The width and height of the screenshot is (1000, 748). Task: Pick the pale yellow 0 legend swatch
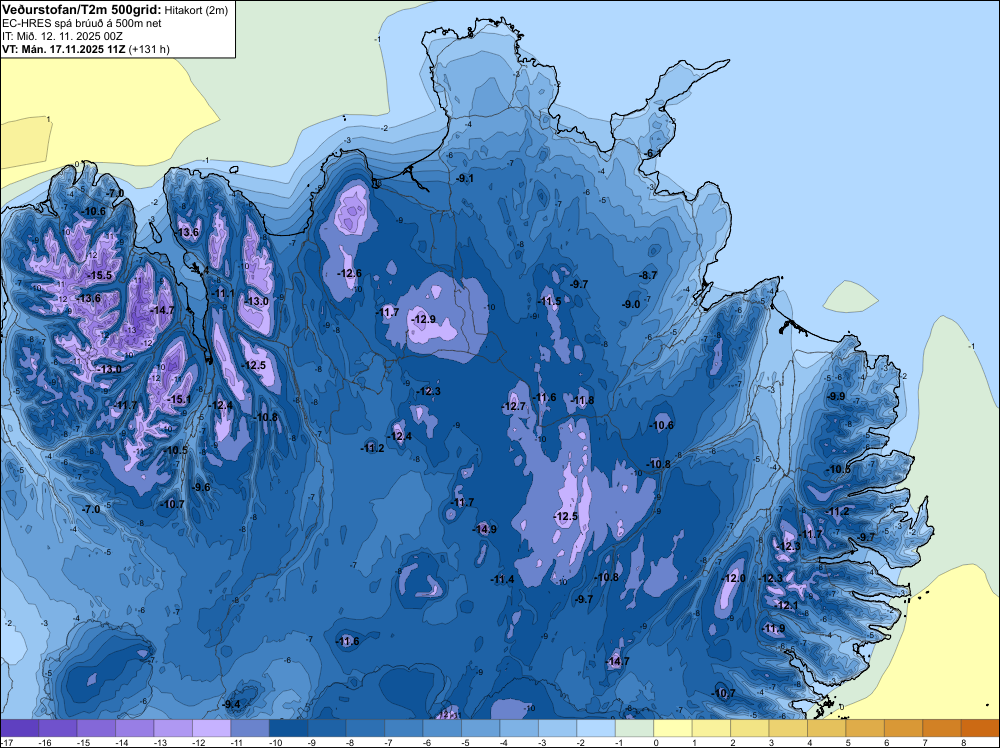coord(673,728)
